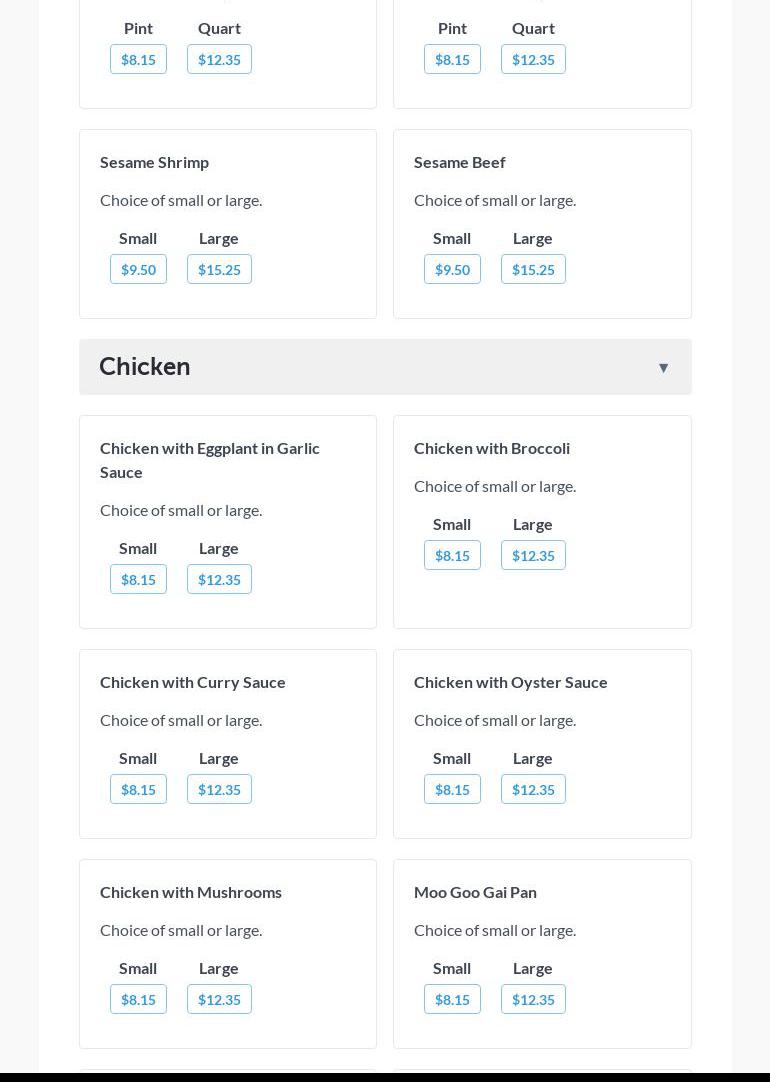Add Large Chicken with Oyster Sauce

533,790
